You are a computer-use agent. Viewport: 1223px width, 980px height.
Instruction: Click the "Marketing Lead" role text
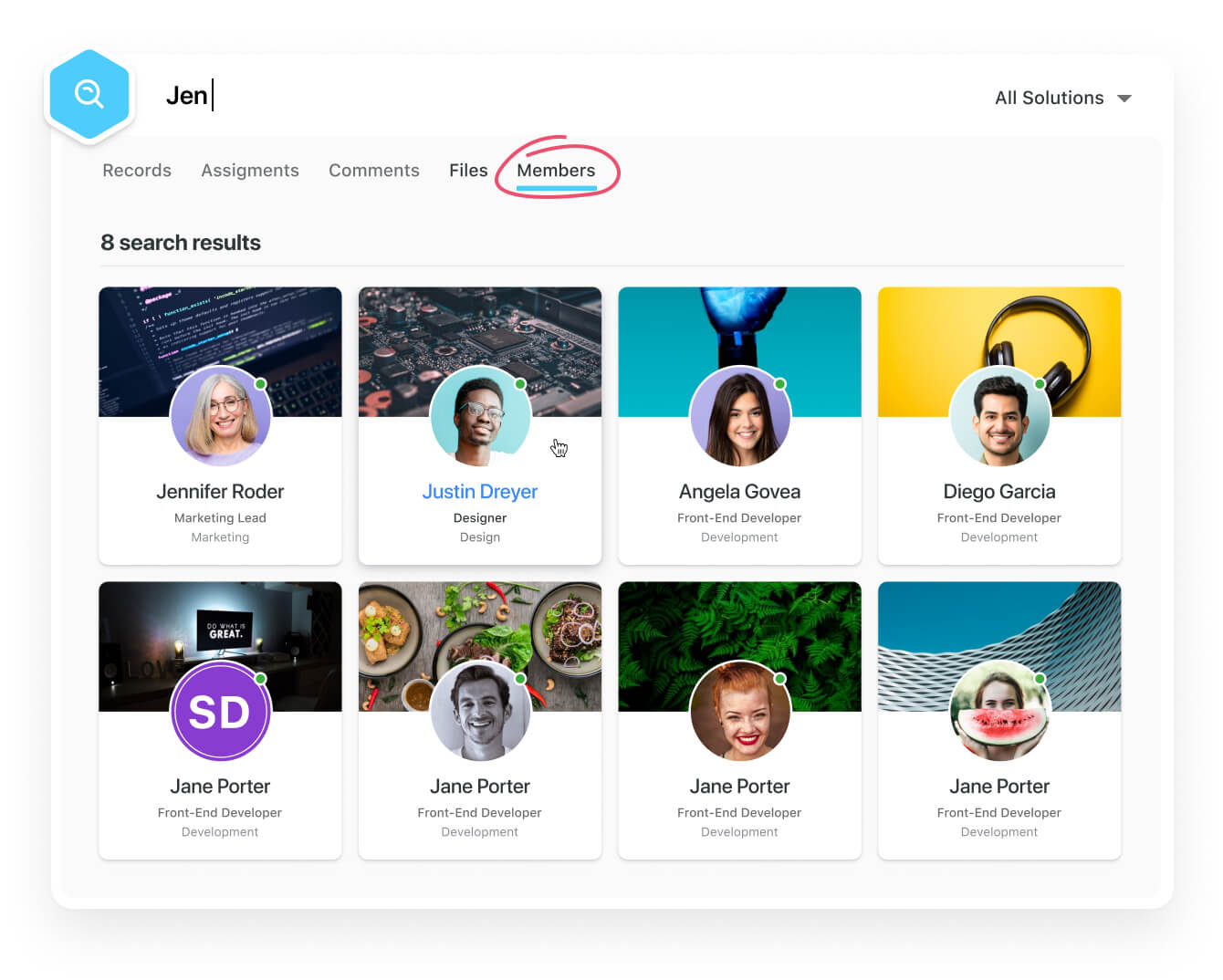click(x=220, y=518)
